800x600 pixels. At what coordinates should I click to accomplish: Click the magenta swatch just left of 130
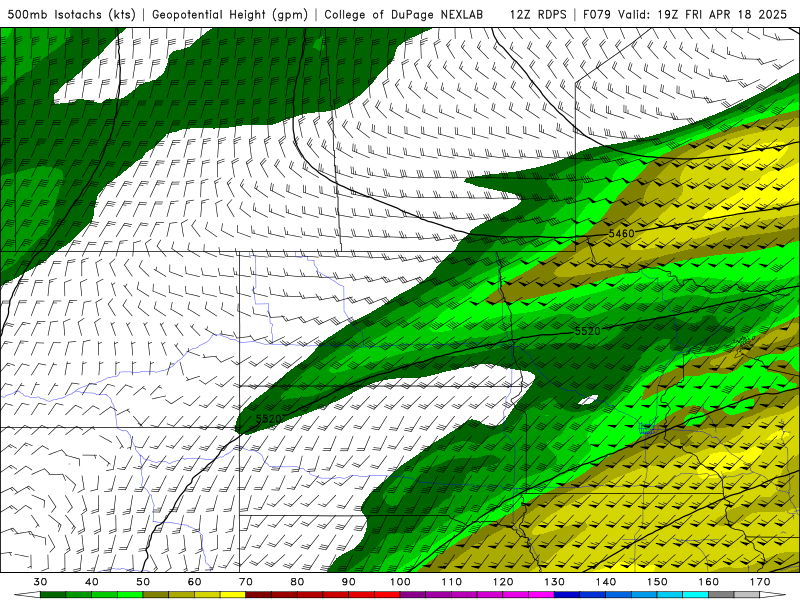(x=542, y=595)
